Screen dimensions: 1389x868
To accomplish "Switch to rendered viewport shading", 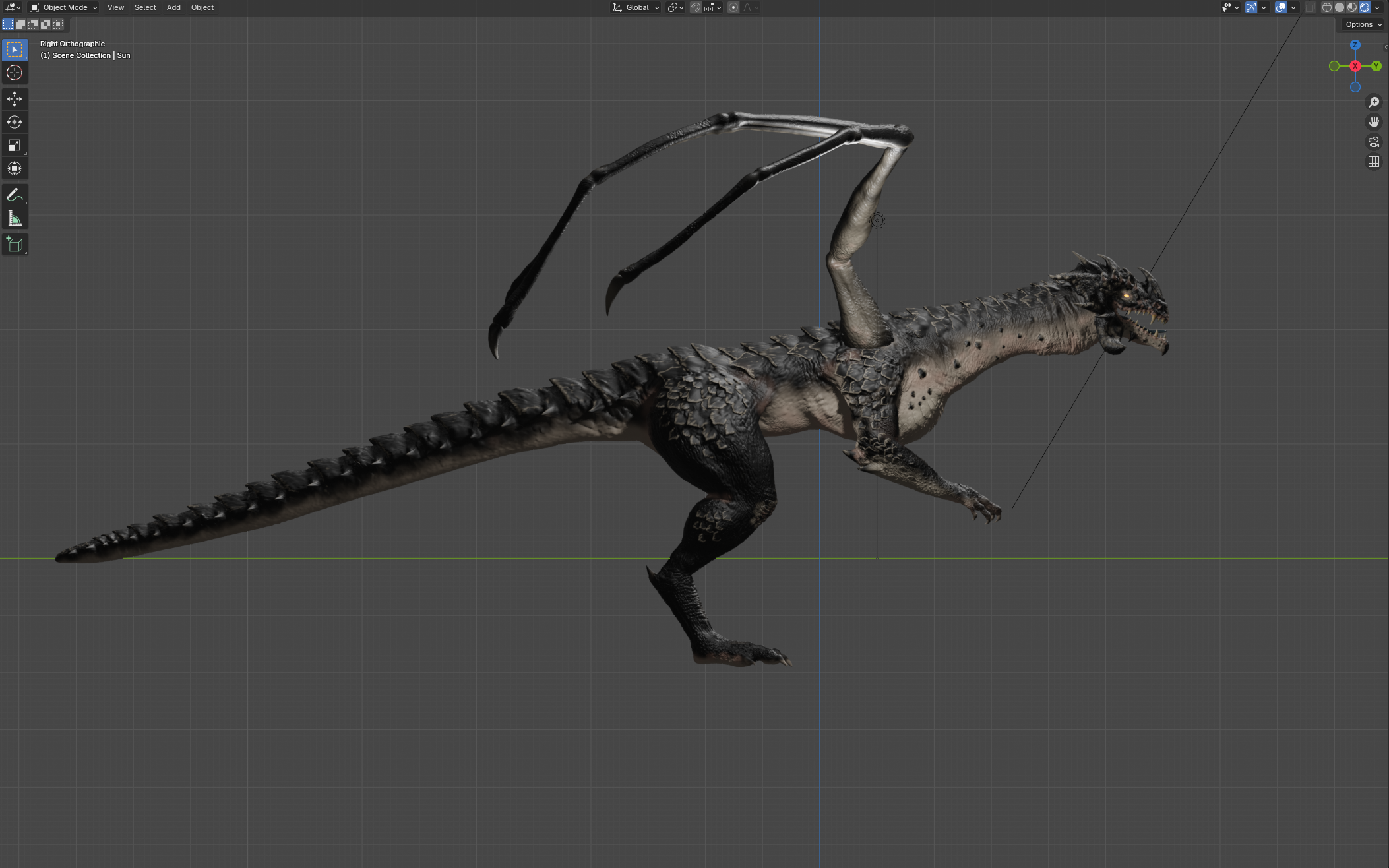I will tap(1365, 7).
